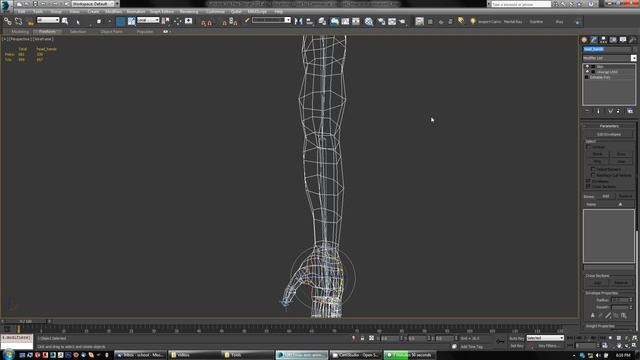
Task: Check the Select Element checkbox
Action: point(593,169)
